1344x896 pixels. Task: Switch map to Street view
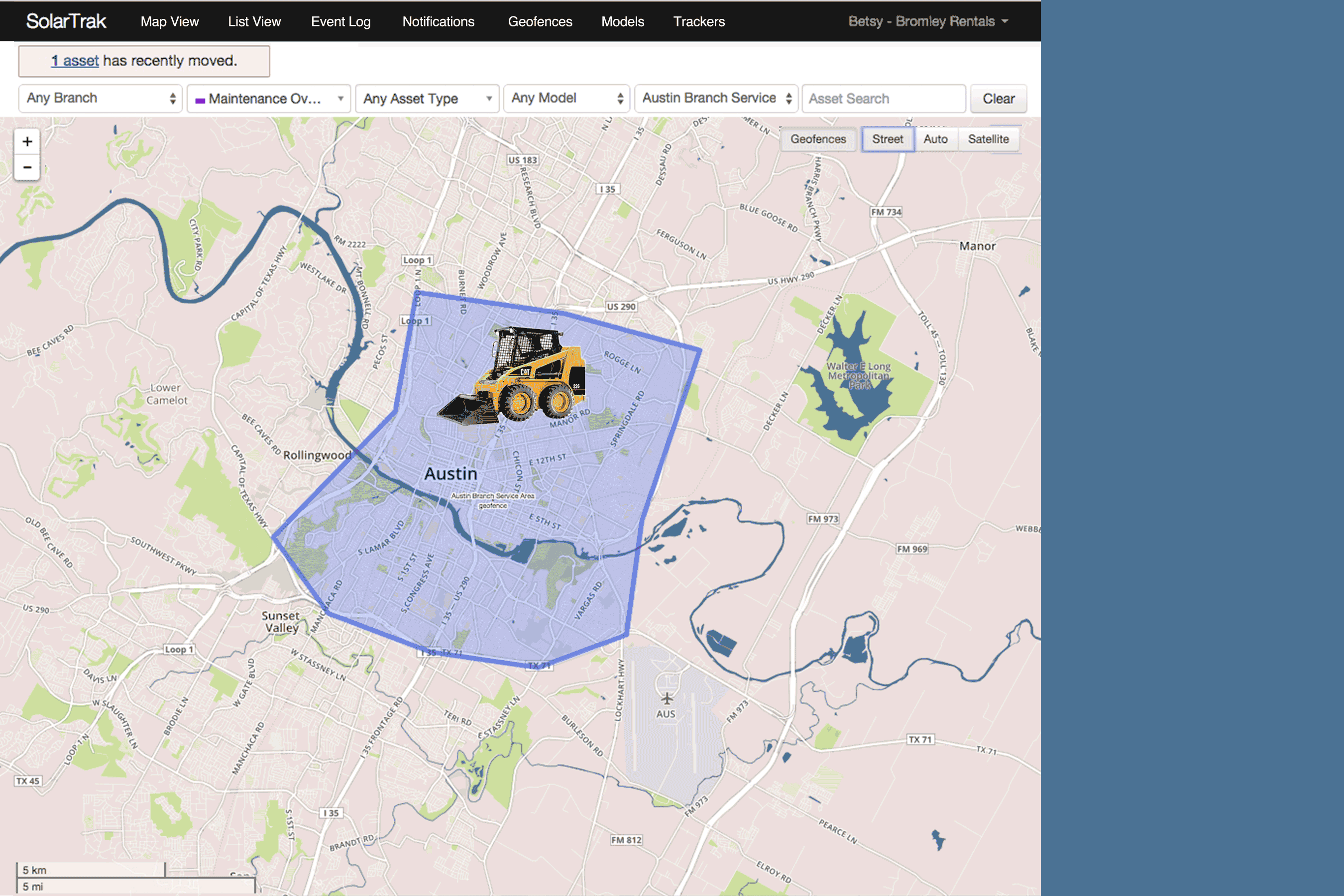click(x=887, y=139)
